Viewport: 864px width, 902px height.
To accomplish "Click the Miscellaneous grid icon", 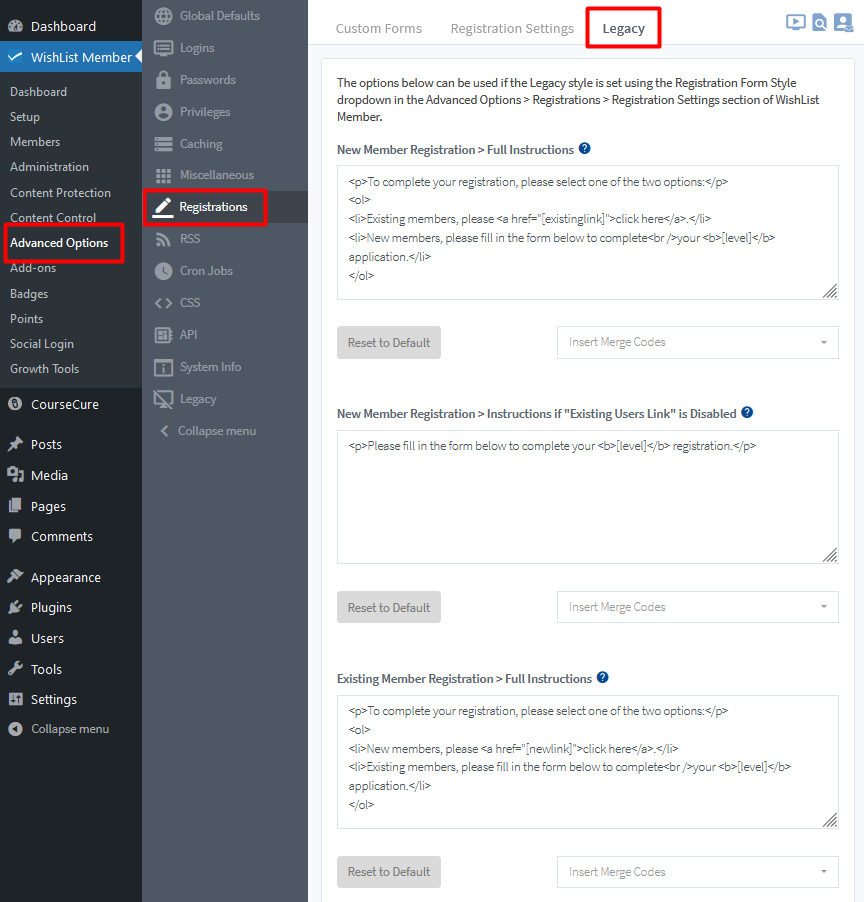I will (x=163, y=175).
